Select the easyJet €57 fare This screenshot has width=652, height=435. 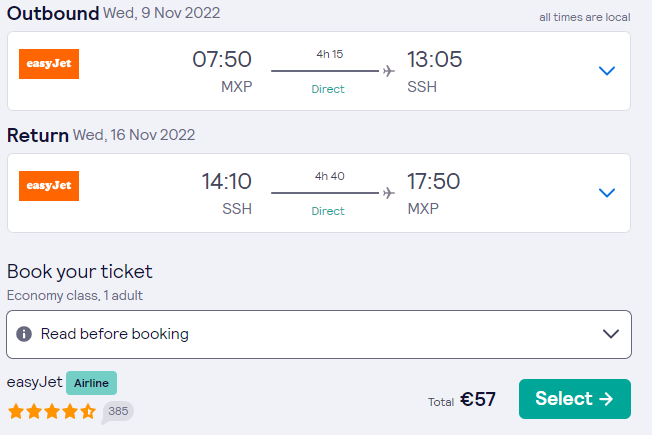coord(575,399)
